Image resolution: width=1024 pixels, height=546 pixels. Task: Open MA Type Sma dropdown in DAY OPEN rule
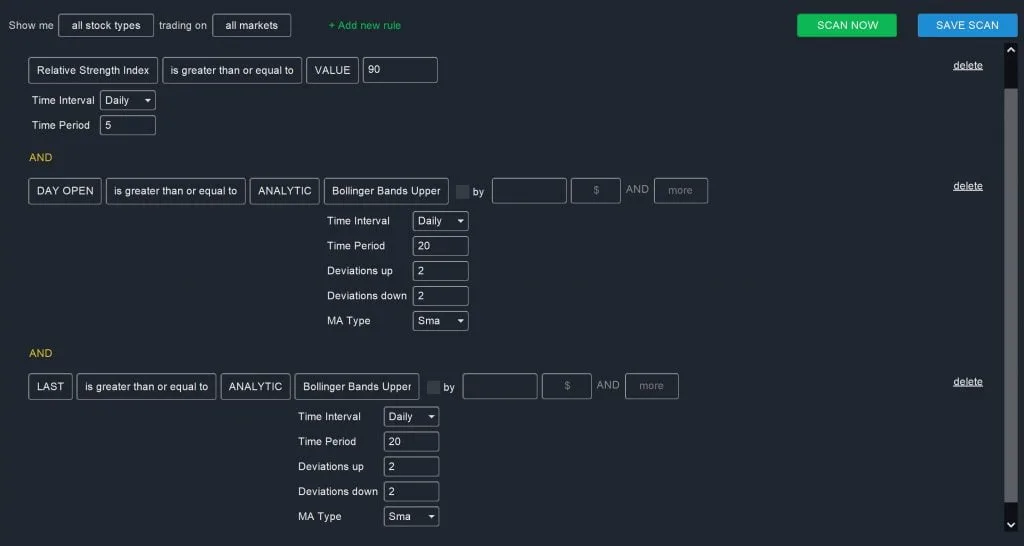tap(441, 321)
